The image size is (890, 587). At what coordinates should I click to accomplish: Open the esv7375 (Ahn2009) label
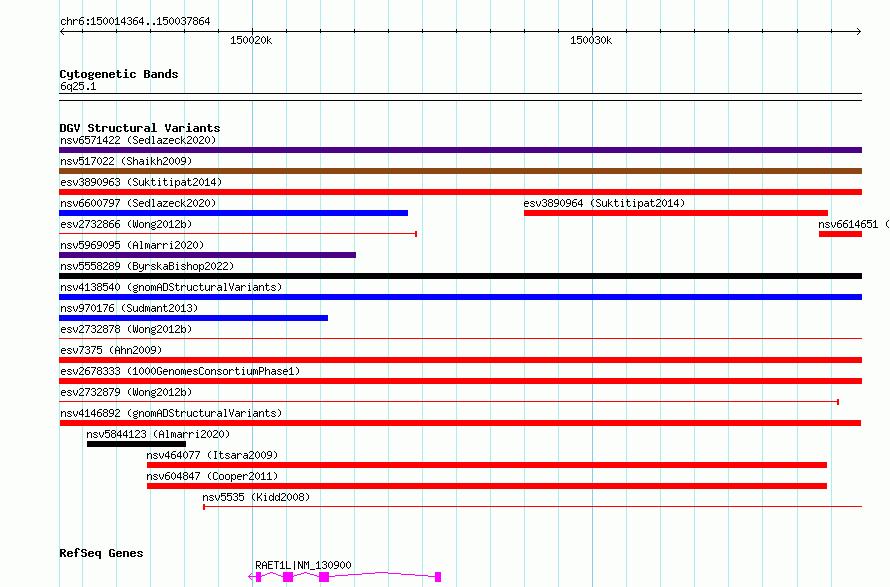(111, 350)
